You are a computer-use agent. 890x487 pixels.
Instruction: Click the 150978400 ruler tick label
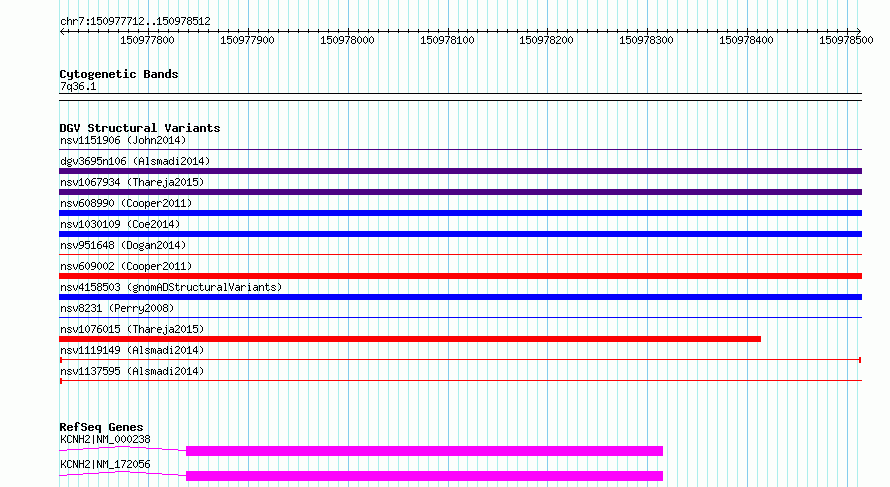coord(746,40)
